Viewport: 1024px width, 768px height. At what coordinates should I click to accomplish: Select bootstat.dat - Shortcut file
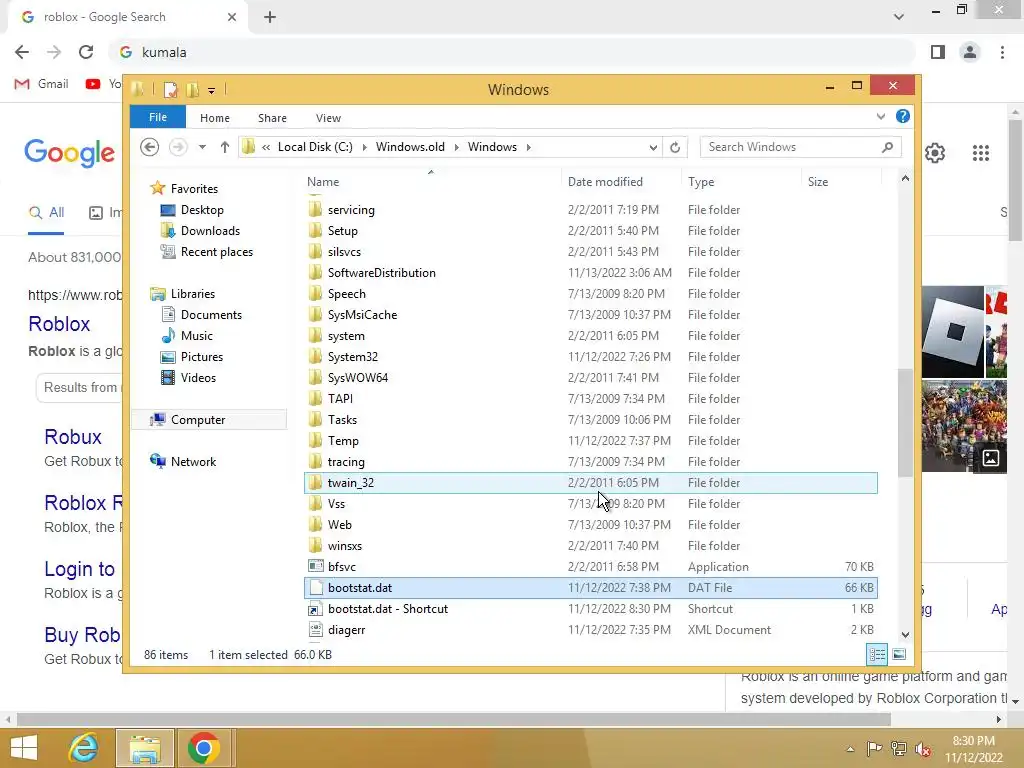coord(590,609)
